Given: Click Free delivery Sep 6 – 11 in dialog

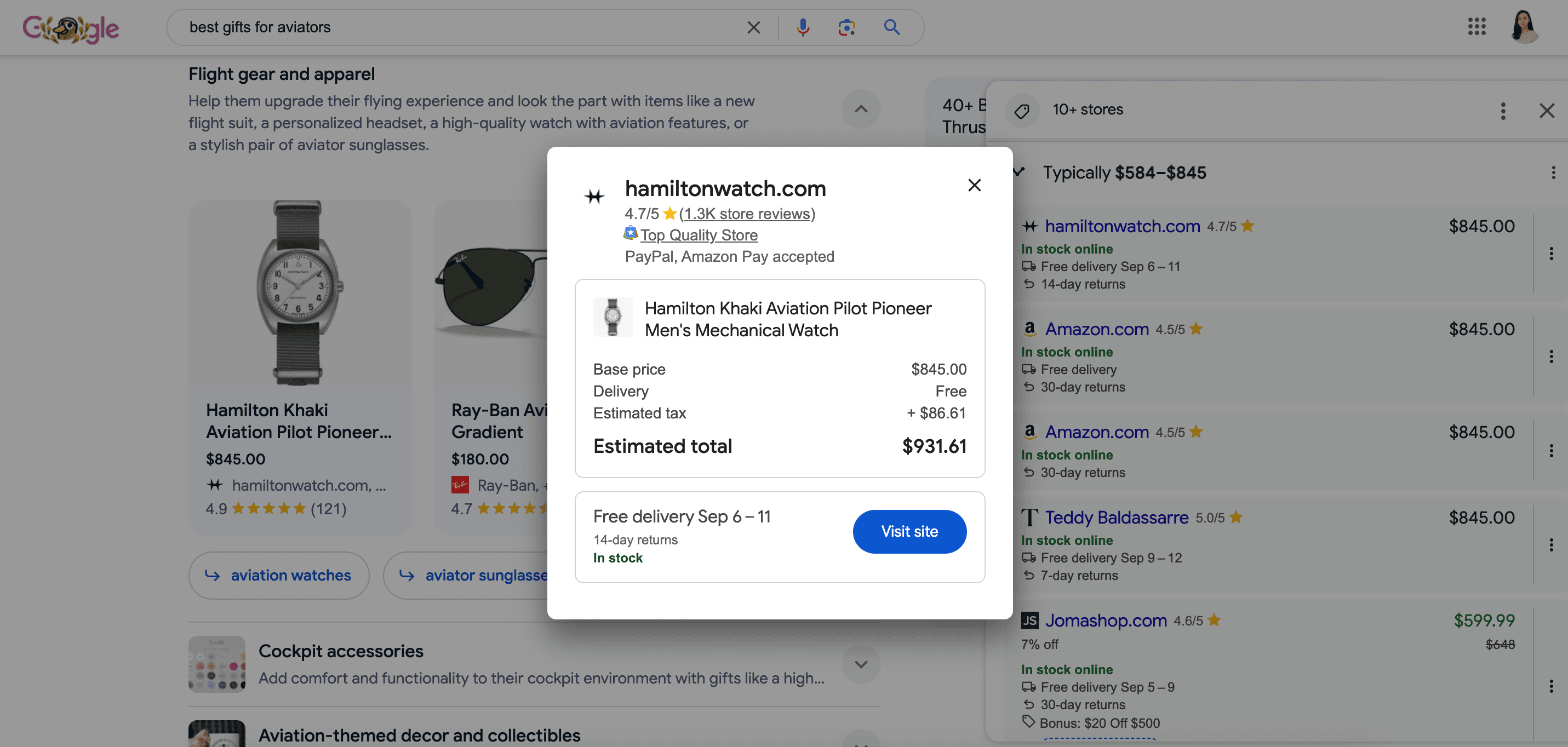Looking at the screenshot, I should click(682, 517).
